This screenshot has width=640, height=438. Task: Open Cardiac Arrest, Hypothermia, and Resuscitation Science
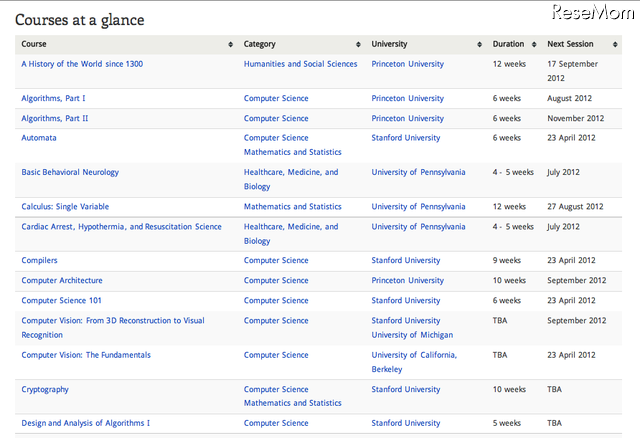click(122, 227)
